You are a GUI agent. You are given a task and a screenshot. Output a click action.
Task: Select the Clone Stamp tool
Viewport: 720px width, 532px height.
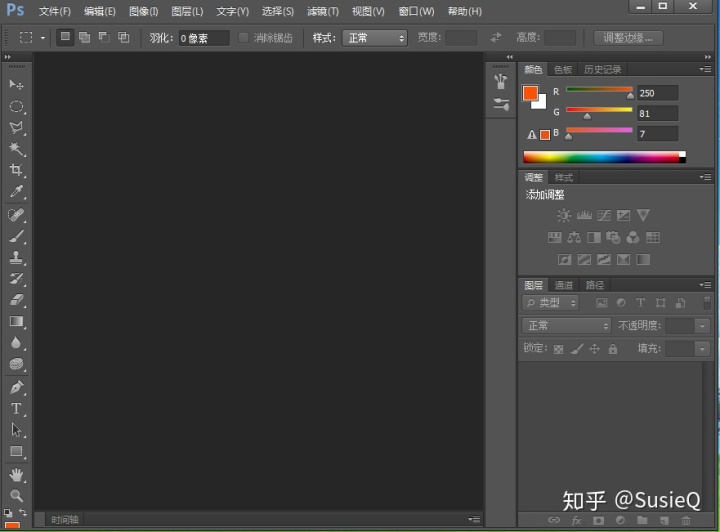coord(16,258)
